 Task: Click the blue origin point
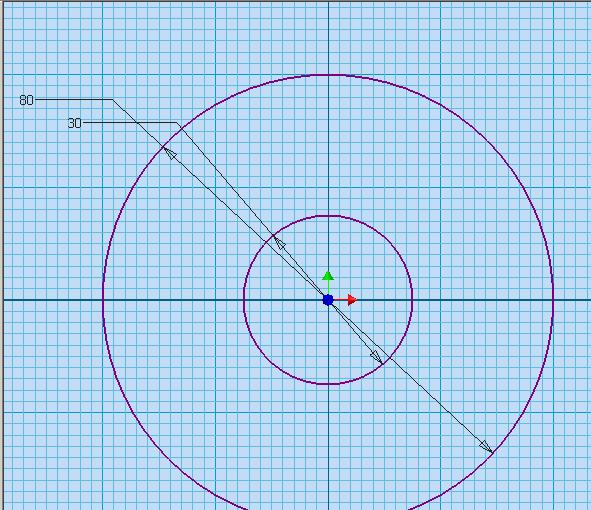click(x=328, y=300)
